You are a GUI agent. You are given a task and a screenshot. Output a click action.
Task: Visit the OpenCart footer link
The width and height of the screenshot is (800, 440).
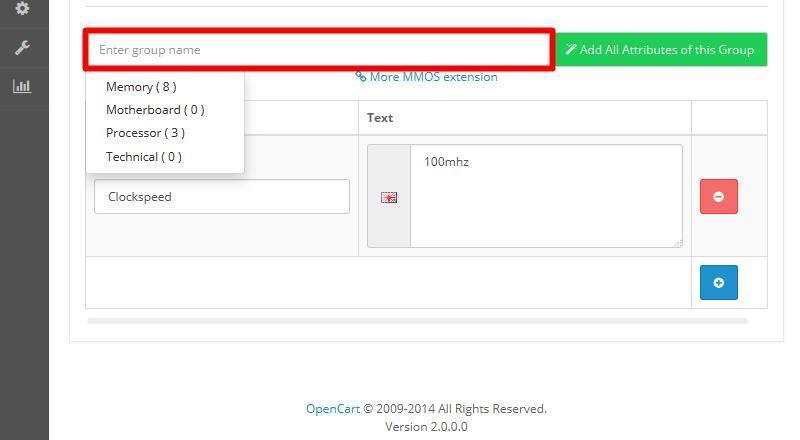[x=332, y=409]
